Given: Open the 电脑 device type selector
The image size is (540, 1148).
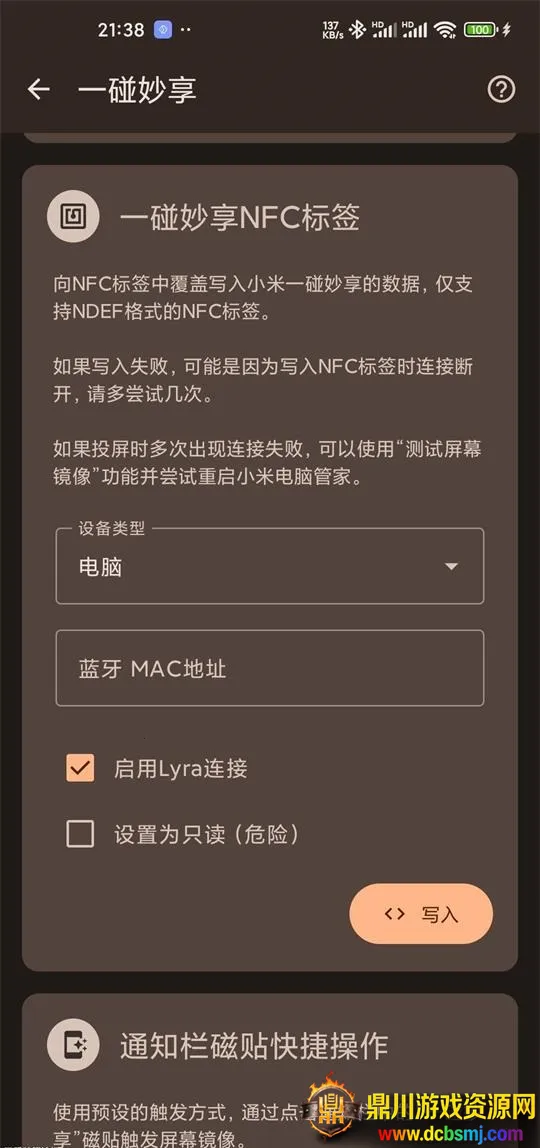Looking at the screenshot, I should 270,566.
